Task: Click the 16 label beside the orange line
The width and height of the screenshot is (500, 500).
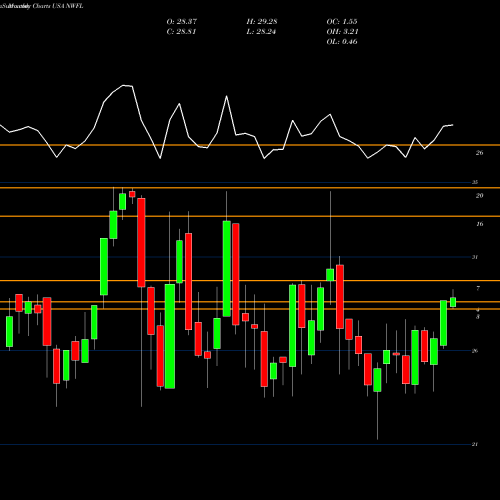Action: pos(479,224)
